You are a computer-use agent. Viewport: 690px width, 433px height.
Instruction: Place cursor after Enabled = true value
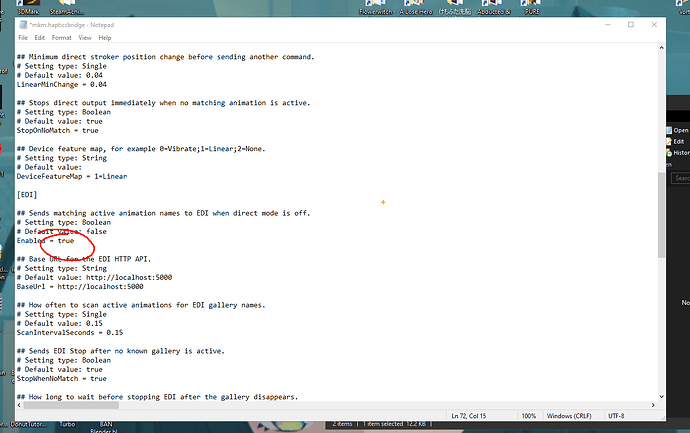[75, 241]
